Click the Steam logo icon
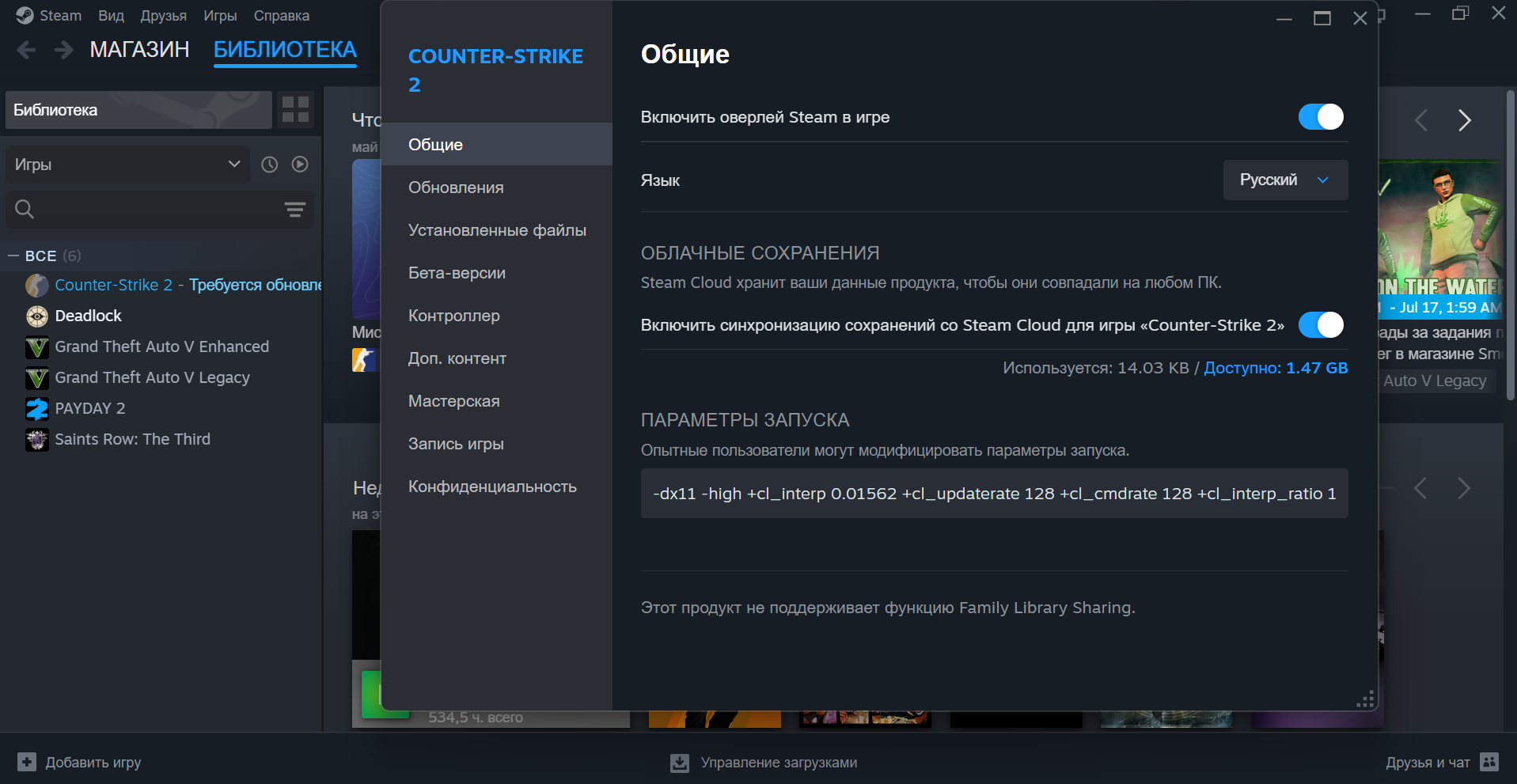 tap(23, 14)
